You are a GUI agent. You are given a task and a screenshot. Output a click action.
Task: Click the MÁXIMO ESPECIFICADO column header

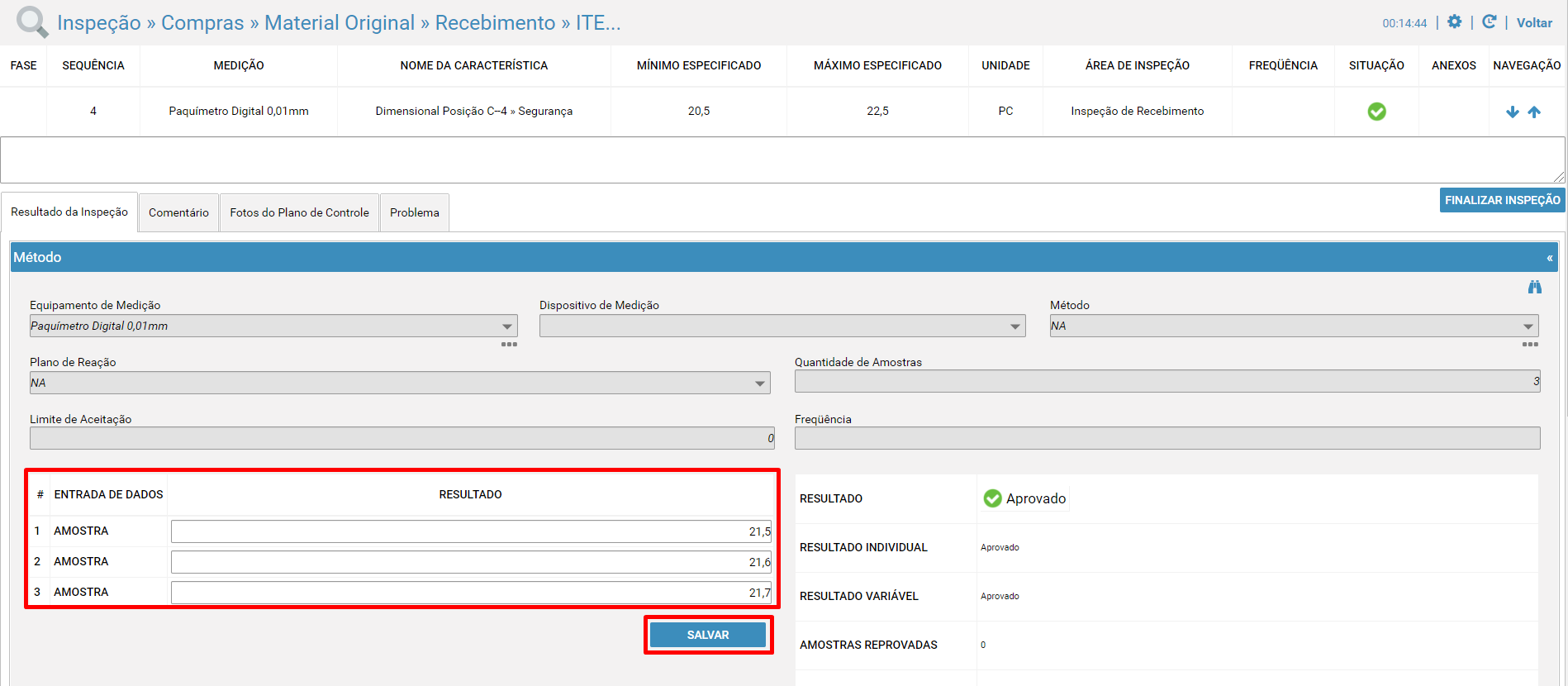[x=877, y=65]
